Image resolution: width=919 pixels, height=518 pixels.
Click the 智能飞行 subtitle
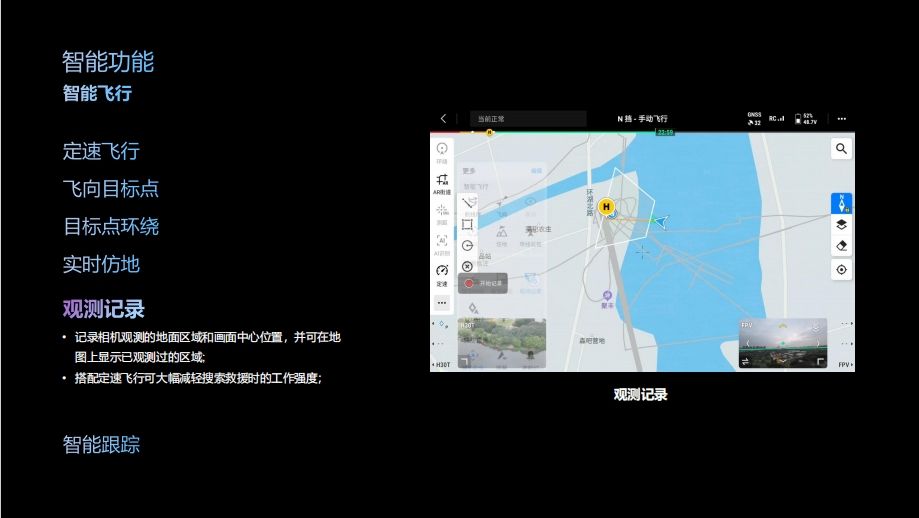tap(97, 93)
